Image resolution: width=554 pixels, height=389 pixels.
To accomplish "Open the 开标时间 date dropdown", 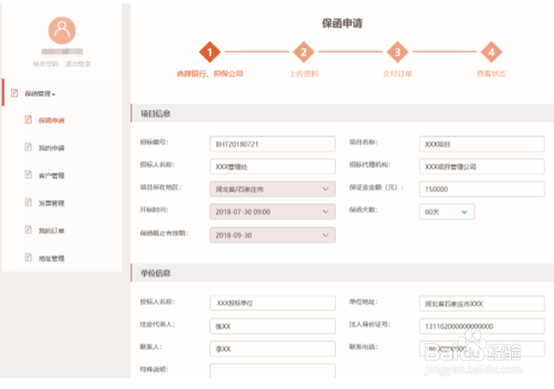I will [x=272, y=212].
